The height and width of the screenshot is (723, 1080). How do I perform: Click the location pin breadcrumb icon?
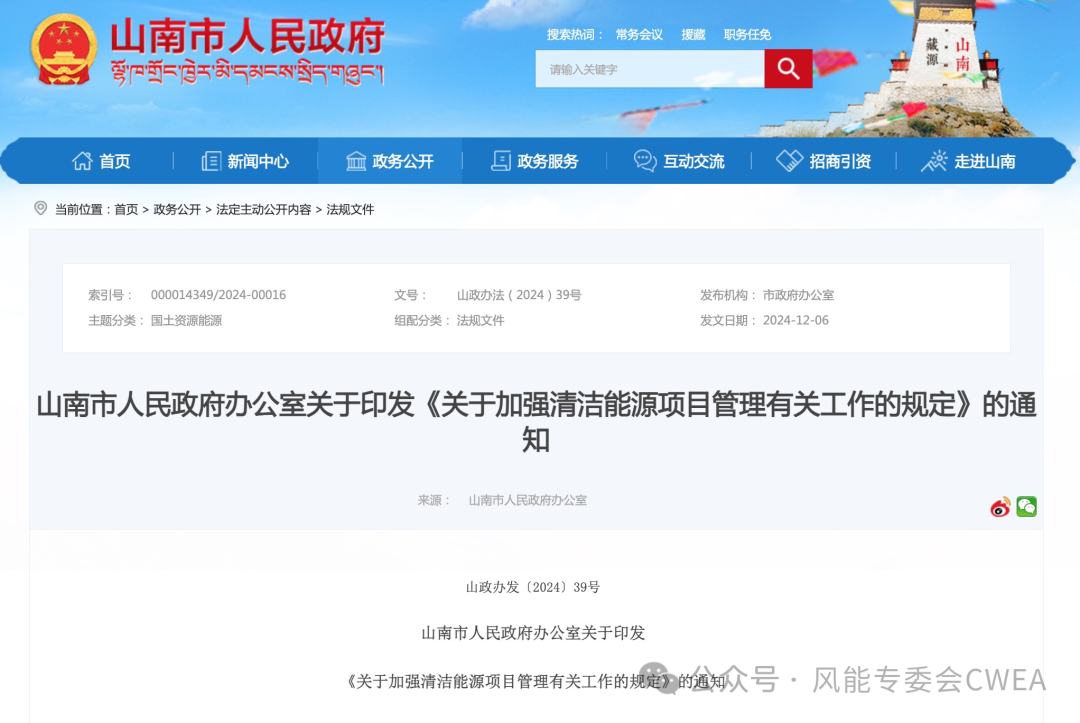click(x=41, y=208)
